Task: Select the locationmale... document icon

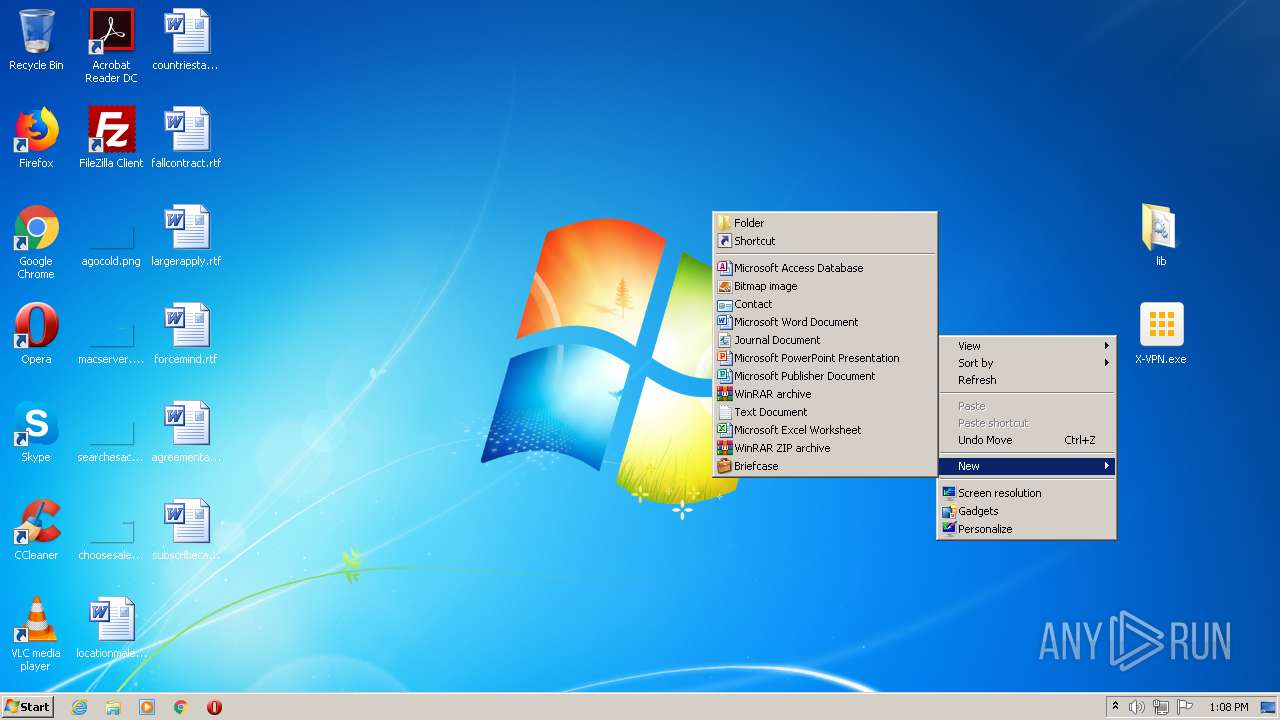Action: [111, 628]
